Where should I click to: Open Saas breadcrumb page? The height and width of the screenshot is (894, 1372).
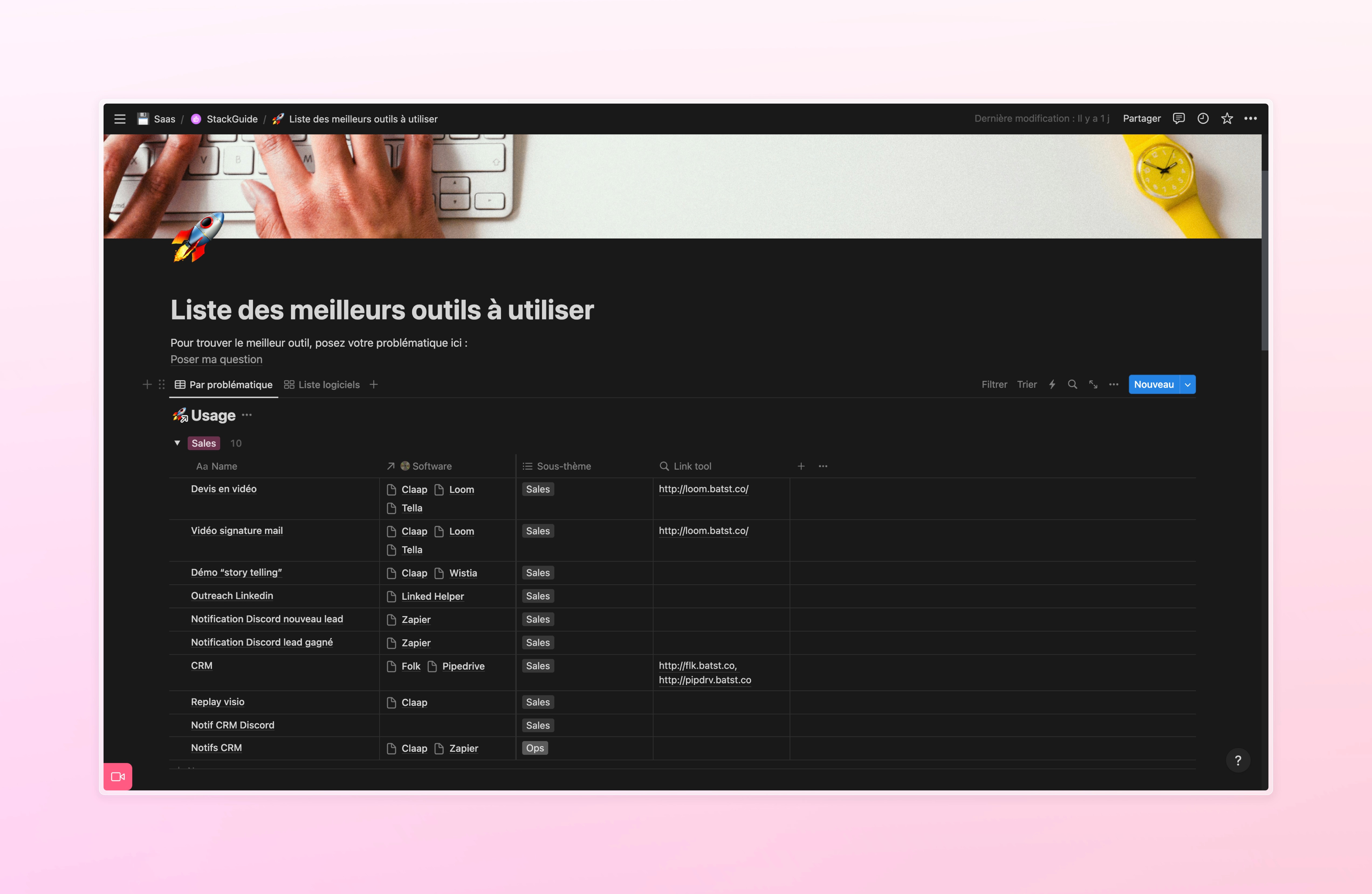(156, 119)
